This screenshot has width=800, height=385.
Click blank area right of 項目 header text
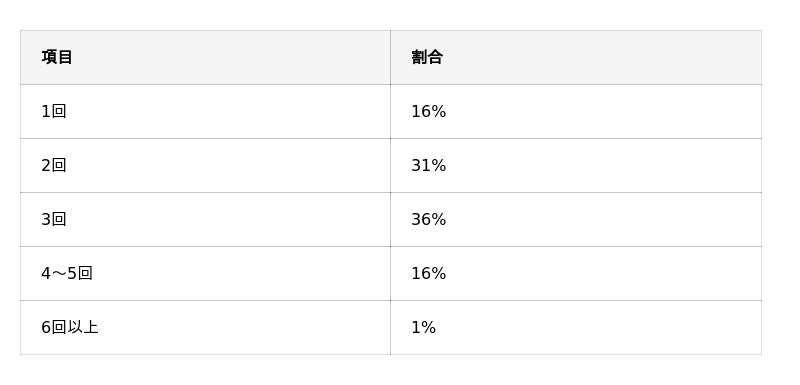click(232, 57)
